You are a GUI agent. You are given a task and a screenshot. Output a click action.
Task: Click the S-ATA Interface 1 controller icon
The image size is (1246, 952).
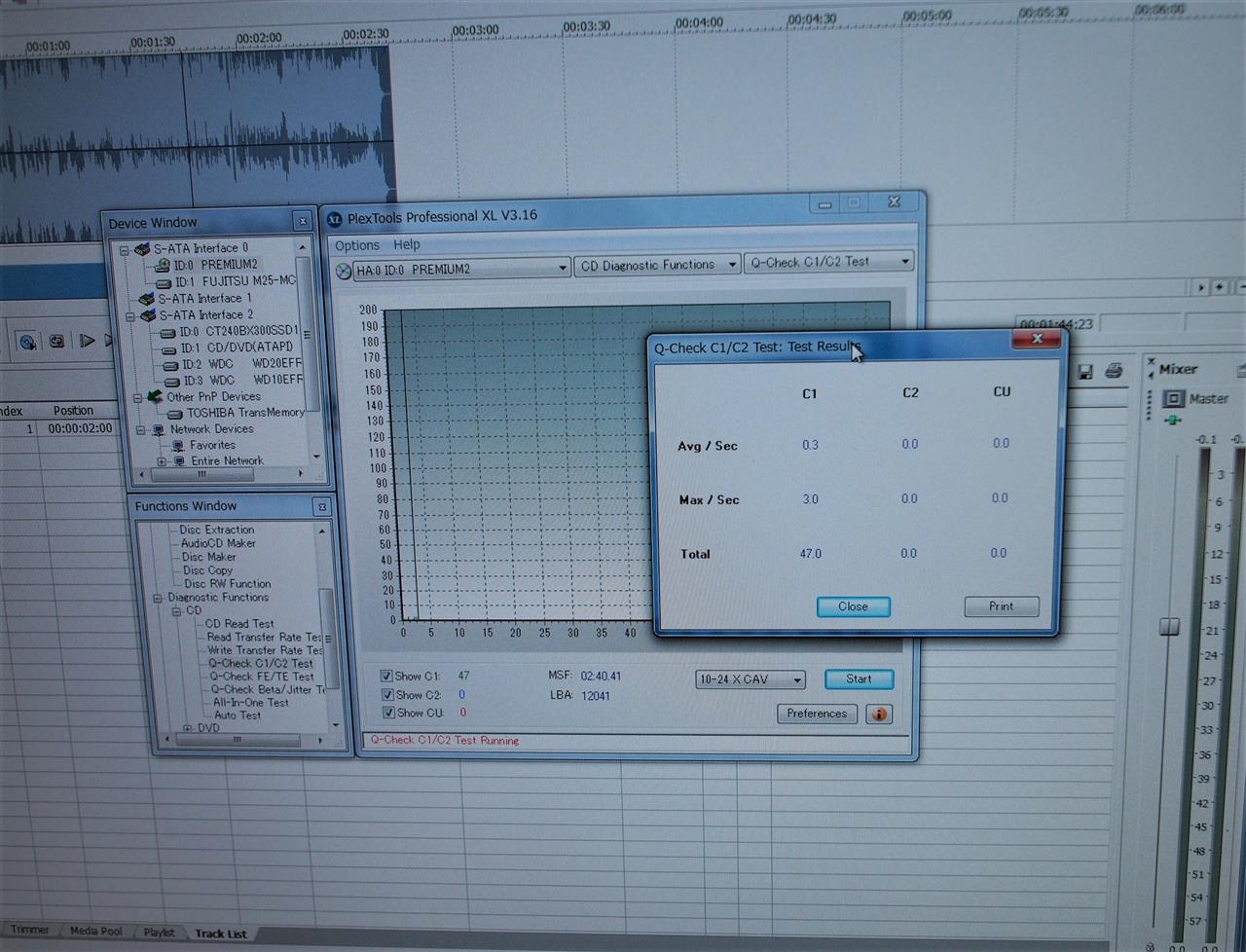coord(147,299)
